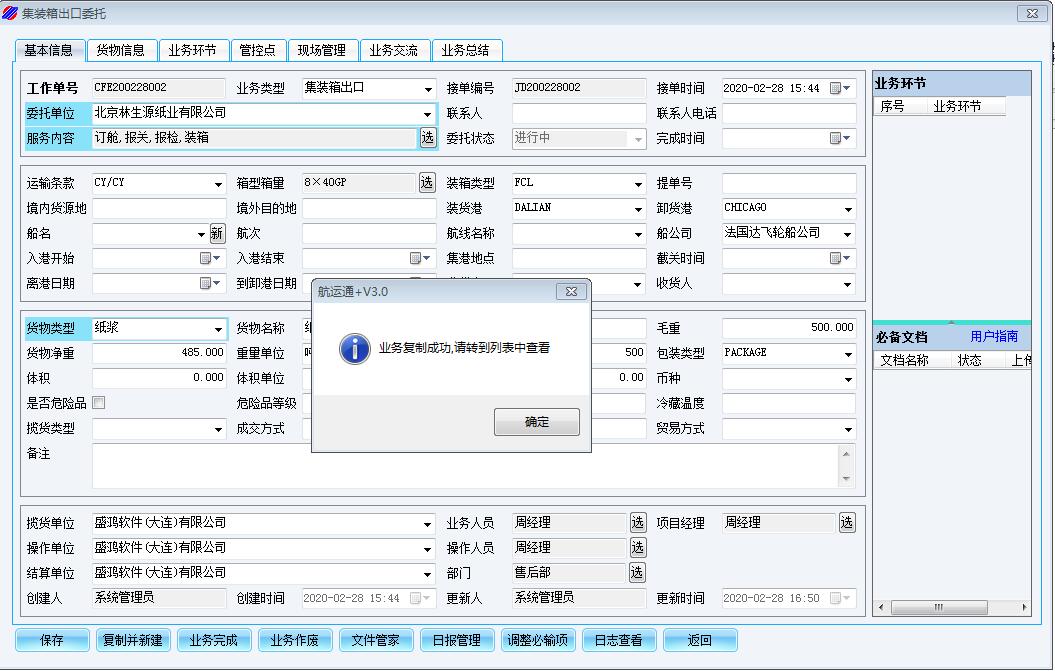Open calendar icon for 截关时间 field
The width and height of the screenshot is (1055, 671).
tap(837, 259)
